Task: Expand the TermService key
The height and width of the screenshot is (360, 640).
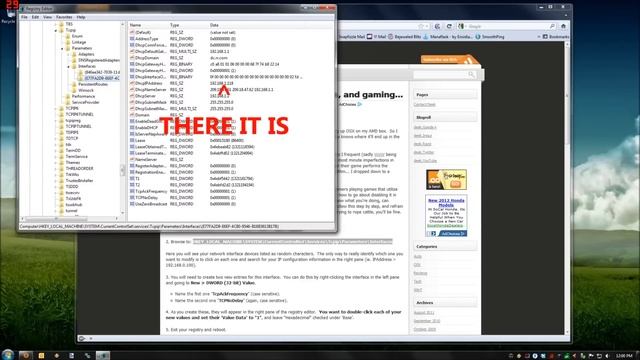Action: click(56, 156)
